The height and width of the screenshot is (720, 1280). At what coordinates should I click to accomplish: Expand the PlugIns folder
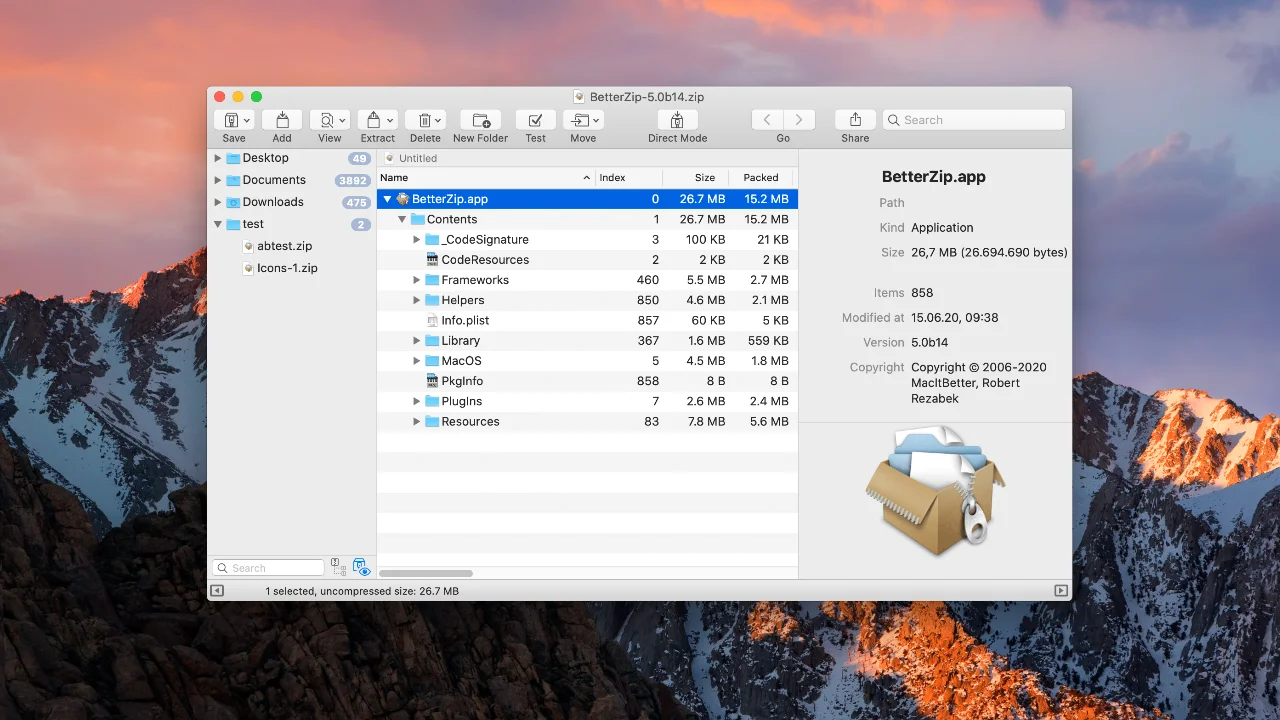[417, 401]
